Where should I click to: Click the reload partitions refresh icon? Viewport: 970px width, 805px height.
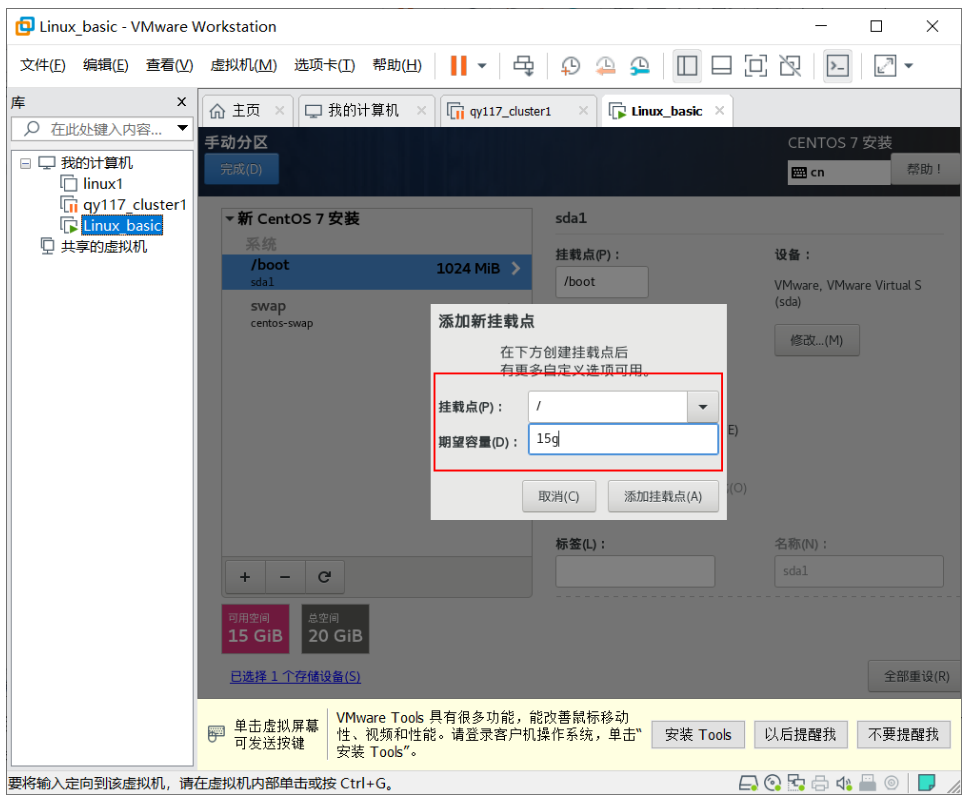click(324, 577)
